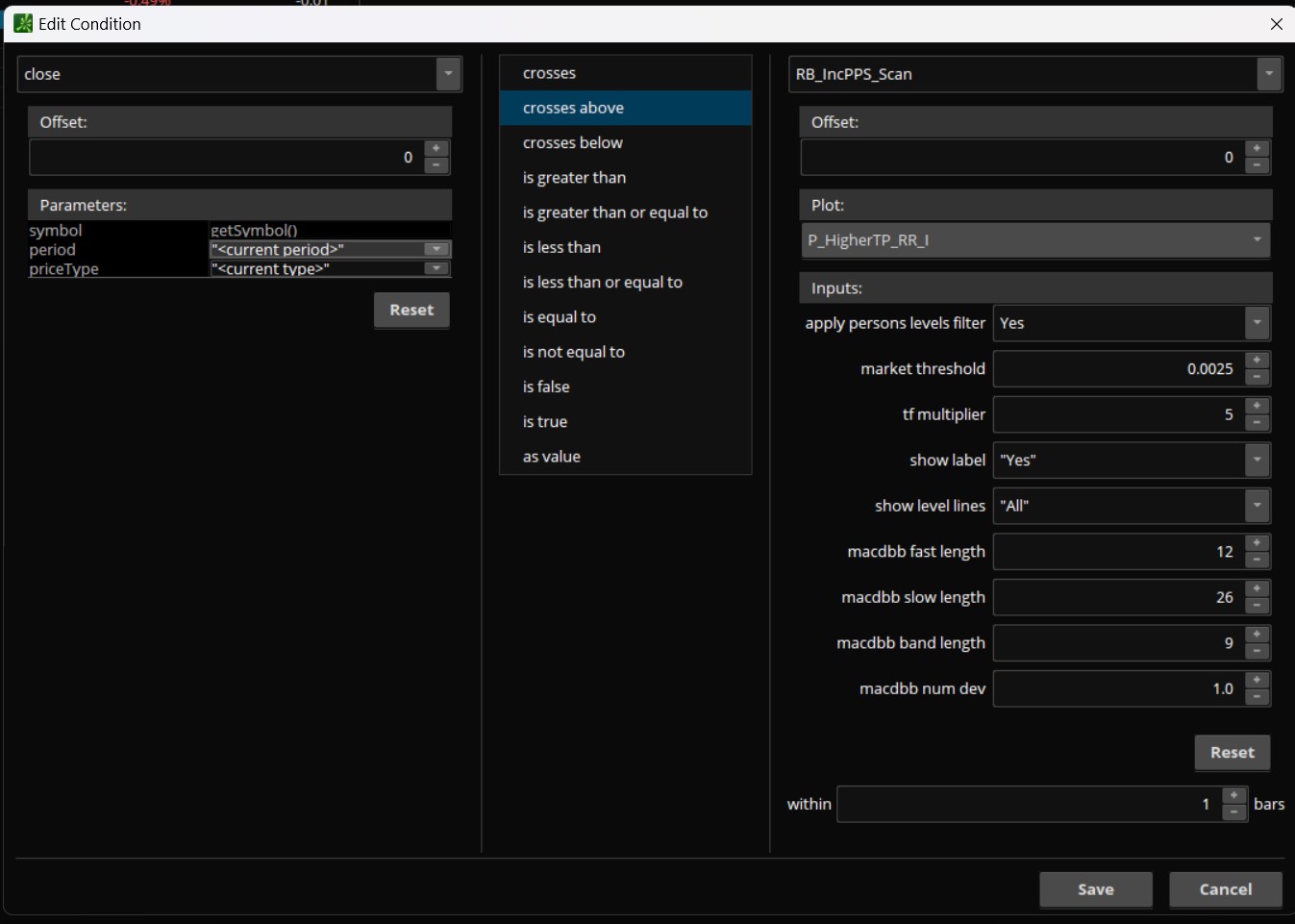Open the Plot P_HigherTP_RR_I dropdown
Screen dimensions: 1295x924
[x=1257, y=240]
